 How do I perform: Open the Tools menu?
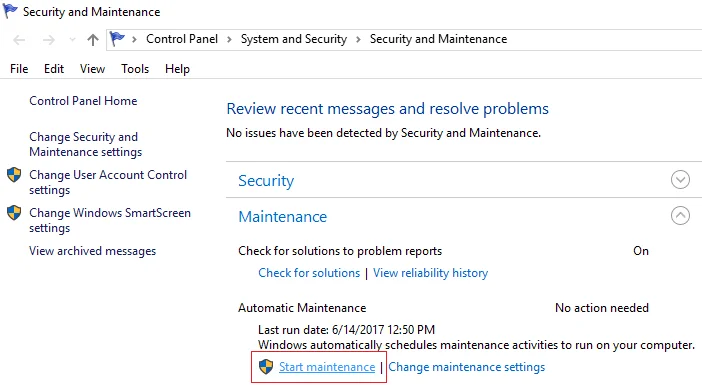[135, 69]
